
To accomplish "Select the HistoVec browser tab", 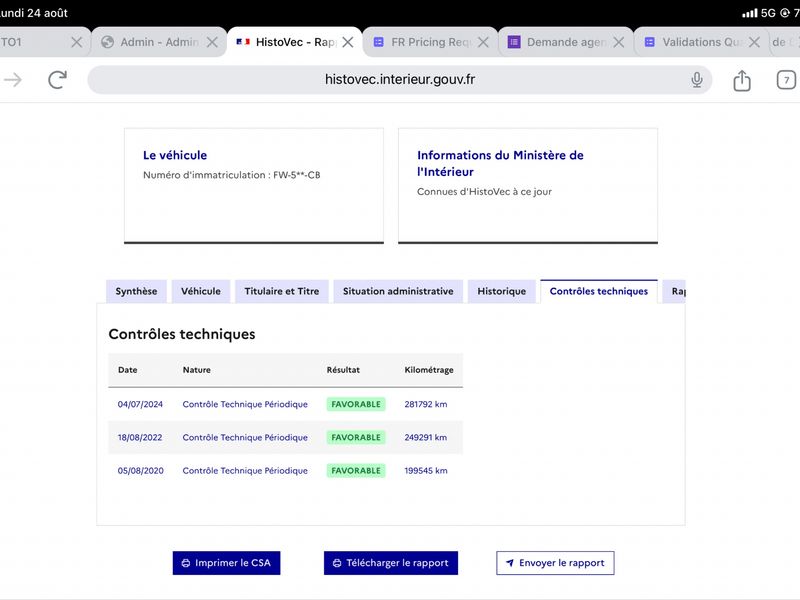I will (294, 42).
